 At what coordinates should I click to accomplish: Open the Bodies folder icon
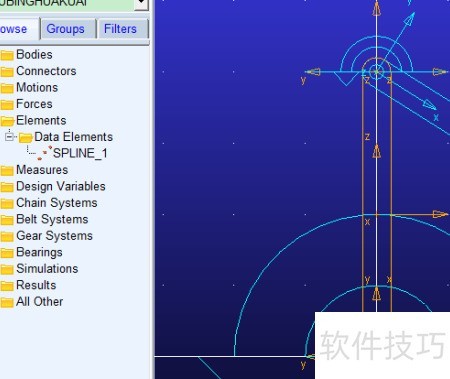[7, 55]
